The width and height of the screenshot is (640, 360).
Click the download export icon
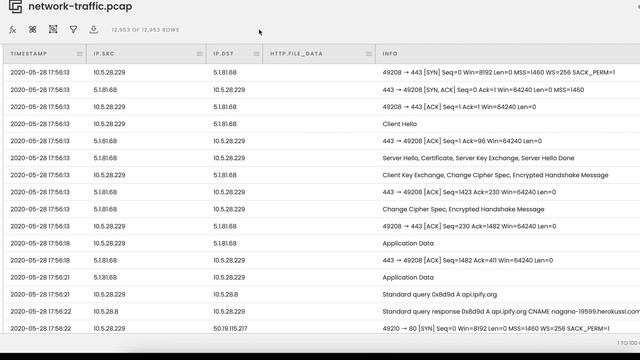93,29
